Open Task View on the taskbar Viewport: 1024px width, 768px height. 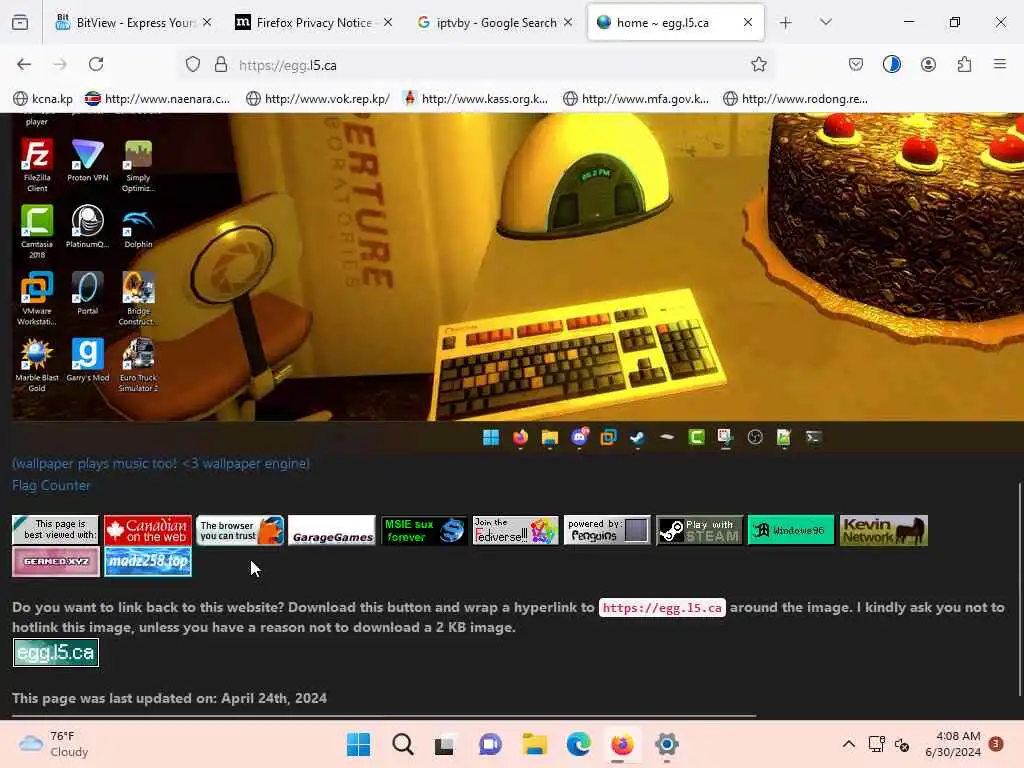click(445, 744)
